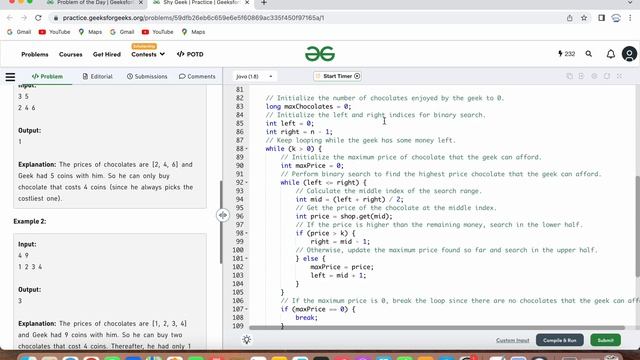Collapse the code fold arrow at line 92
The width and height of the screenshot is (640, 360).
tap(246, 183)
